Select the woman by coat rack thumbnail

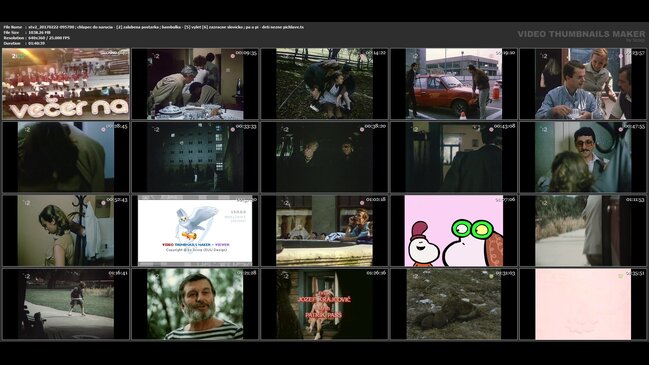[x=66, y=231]
